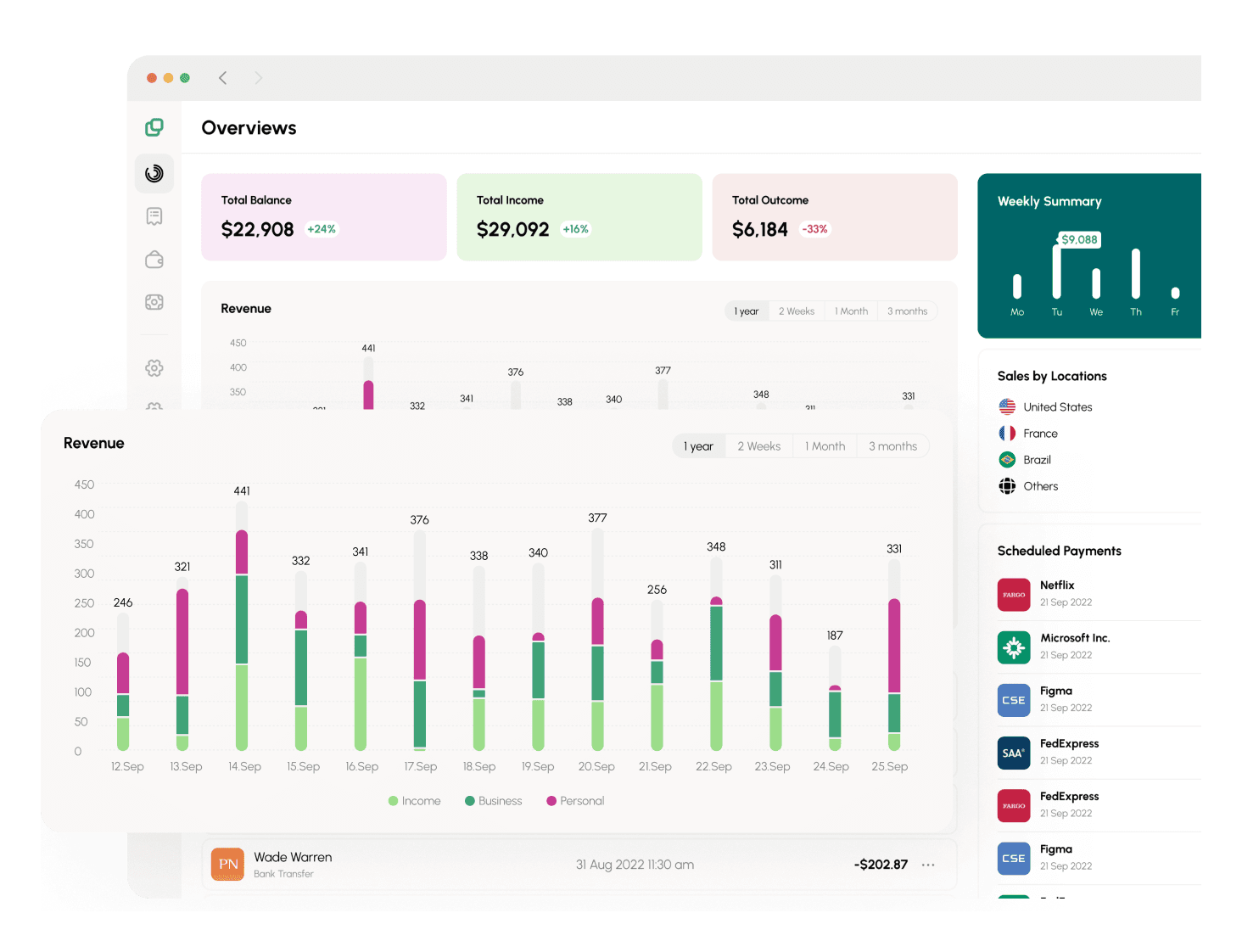Viewport: 1242px width, 952px height.
Task: Open the receipts sidebar icon
Action: (154, 216)
